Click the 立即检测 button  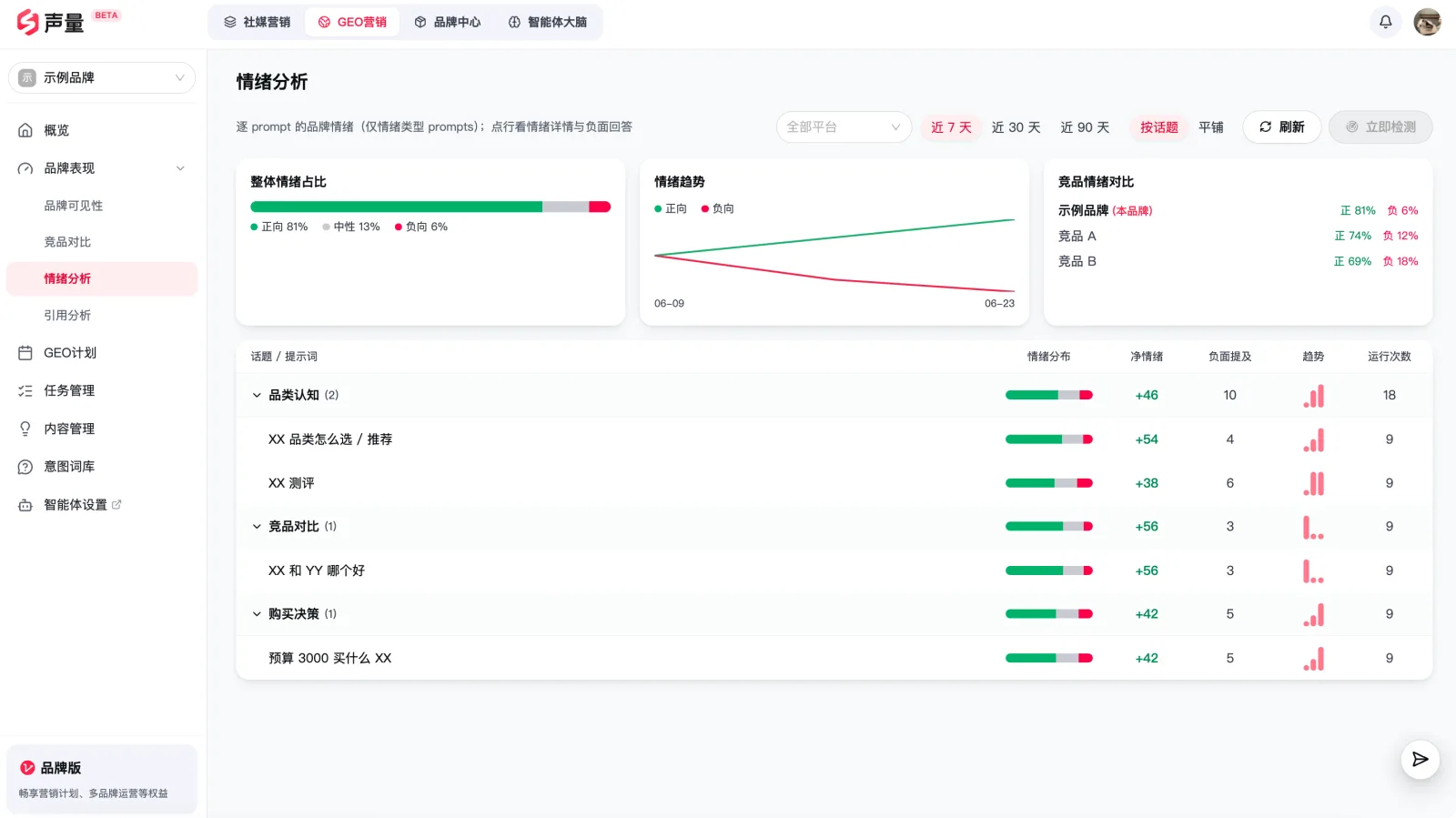[1380, 127]
